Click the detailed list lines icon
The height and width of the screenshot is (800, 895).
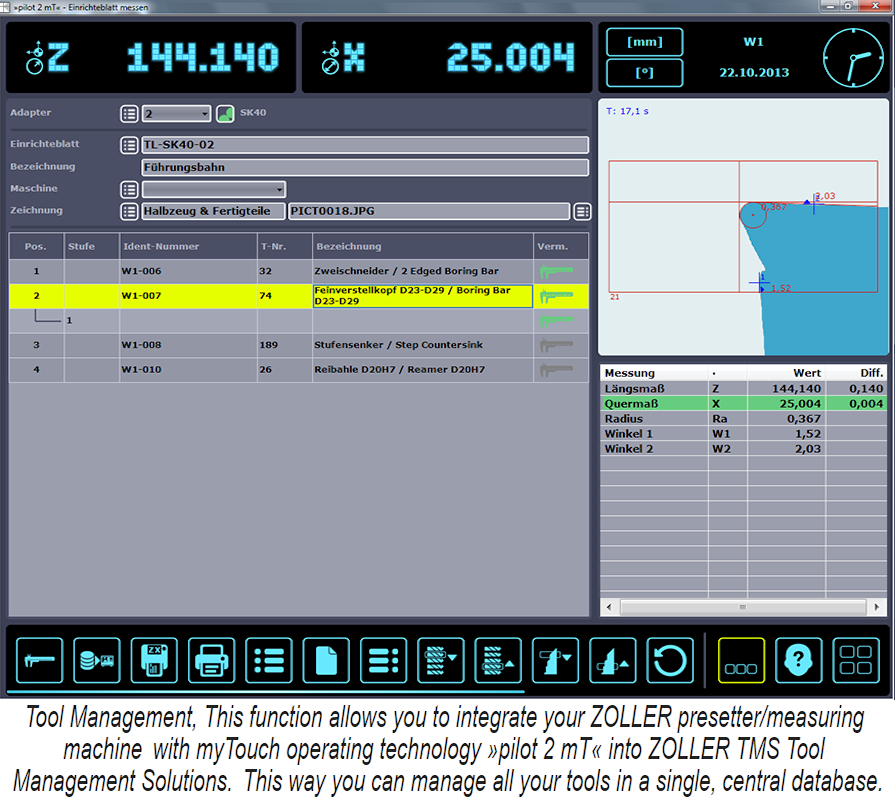click(x=384, y=660)
